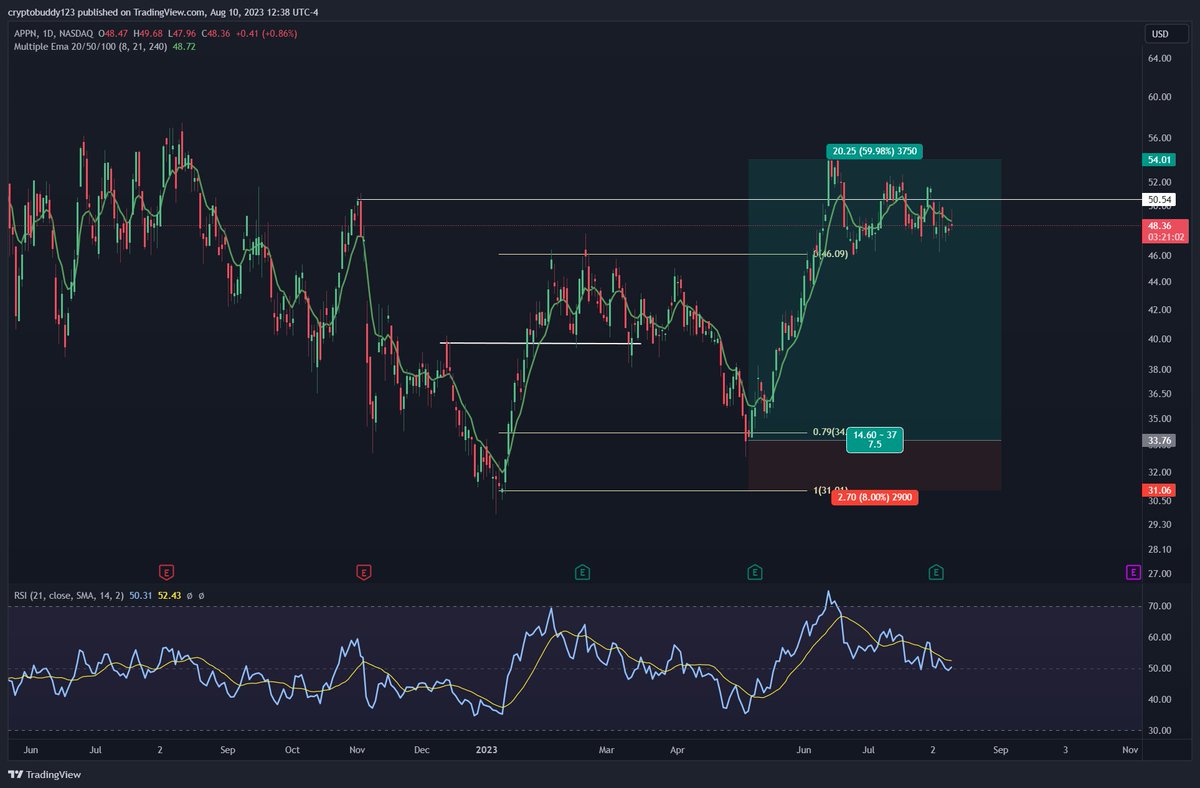1200x788 pixels.
Task: Click the 2023 label on time axis
Action: coord(486,748)
